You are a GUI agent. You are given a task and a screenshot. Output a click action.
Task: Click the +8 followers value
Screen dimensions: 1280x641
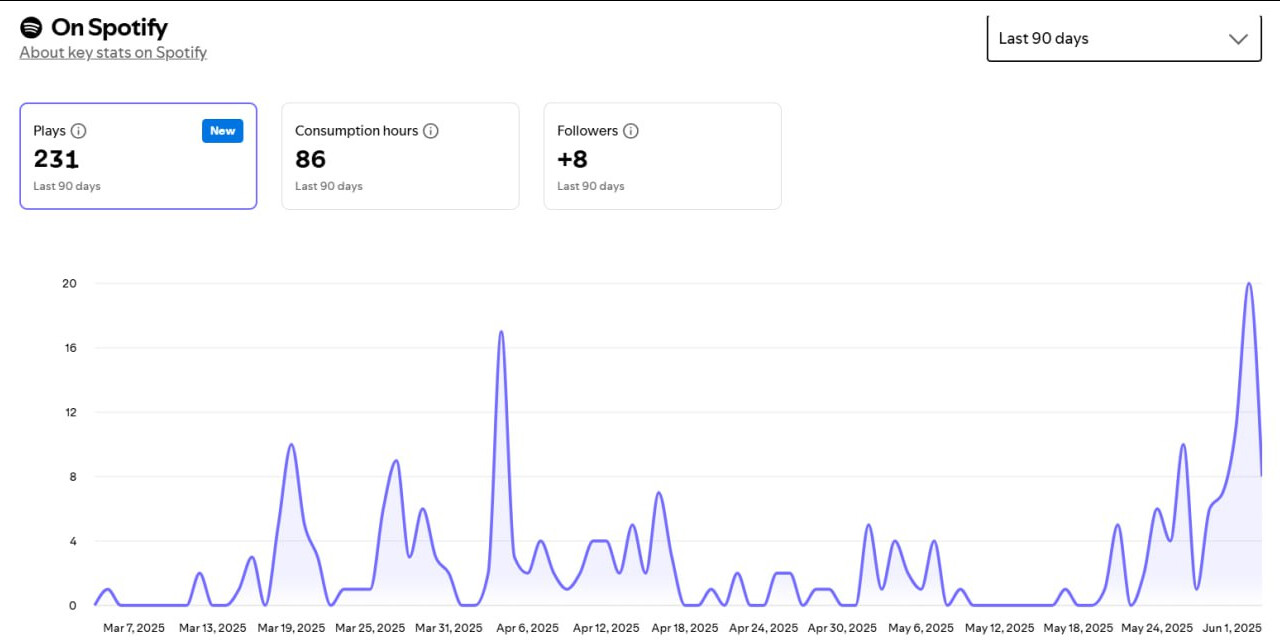572,159
